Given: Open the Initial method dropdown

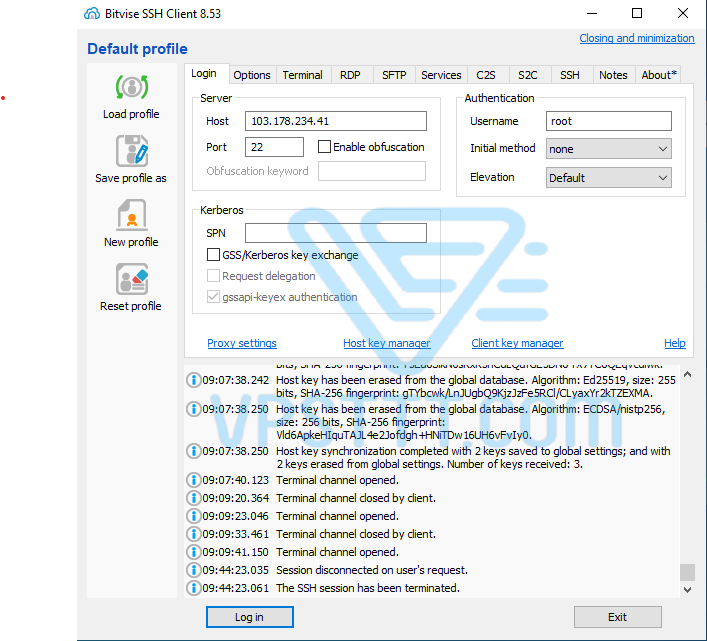Looking at the screenshot, I should (x=609, y=149).
